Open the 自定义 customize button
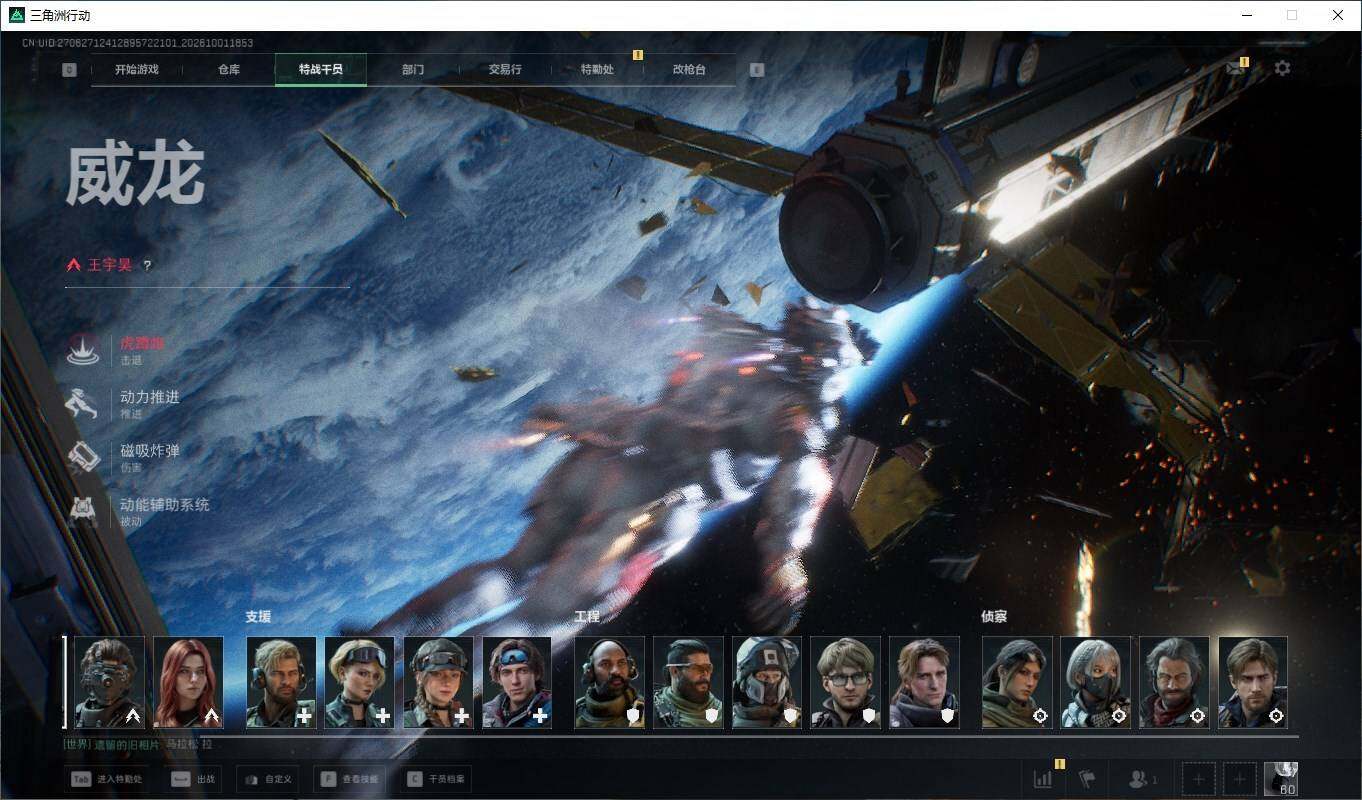The height and width of the screenshot is (800, 1362). [268, 779]
